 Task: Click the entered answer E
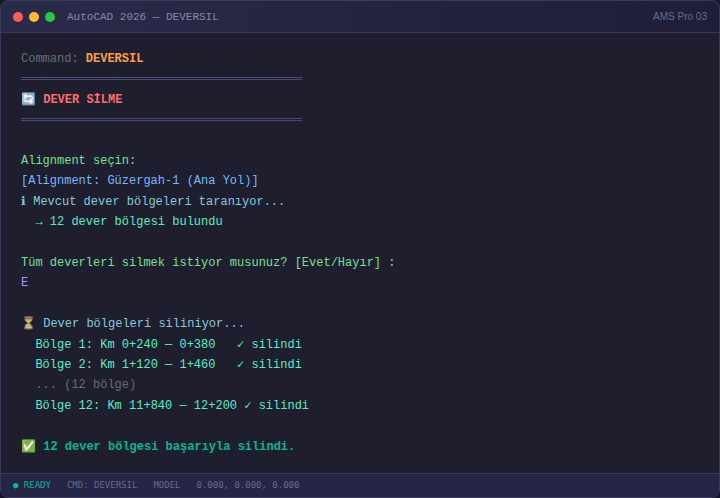[24, 282]
